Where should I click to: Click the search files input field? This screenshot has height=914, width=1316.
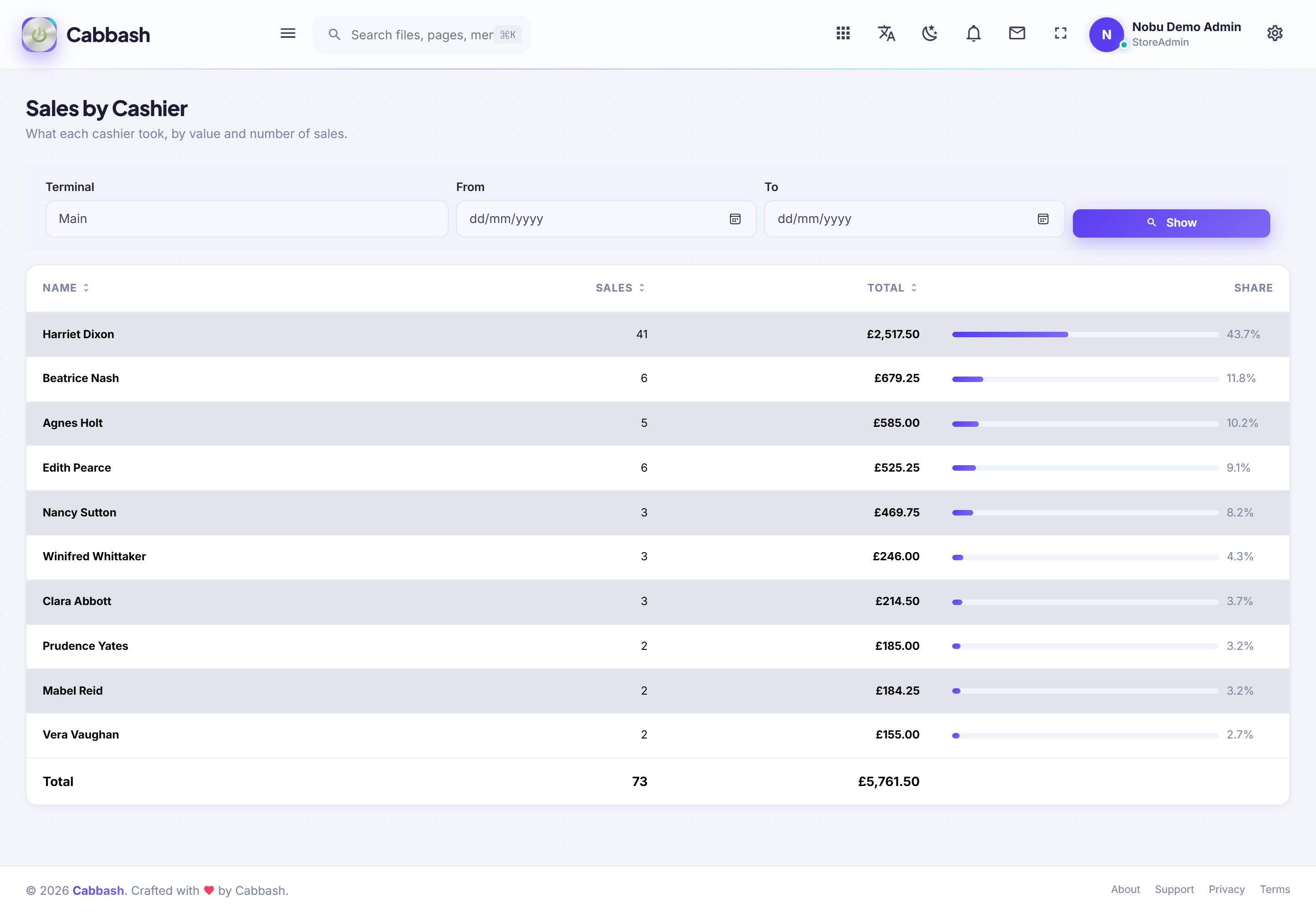(x=421, y=35)
